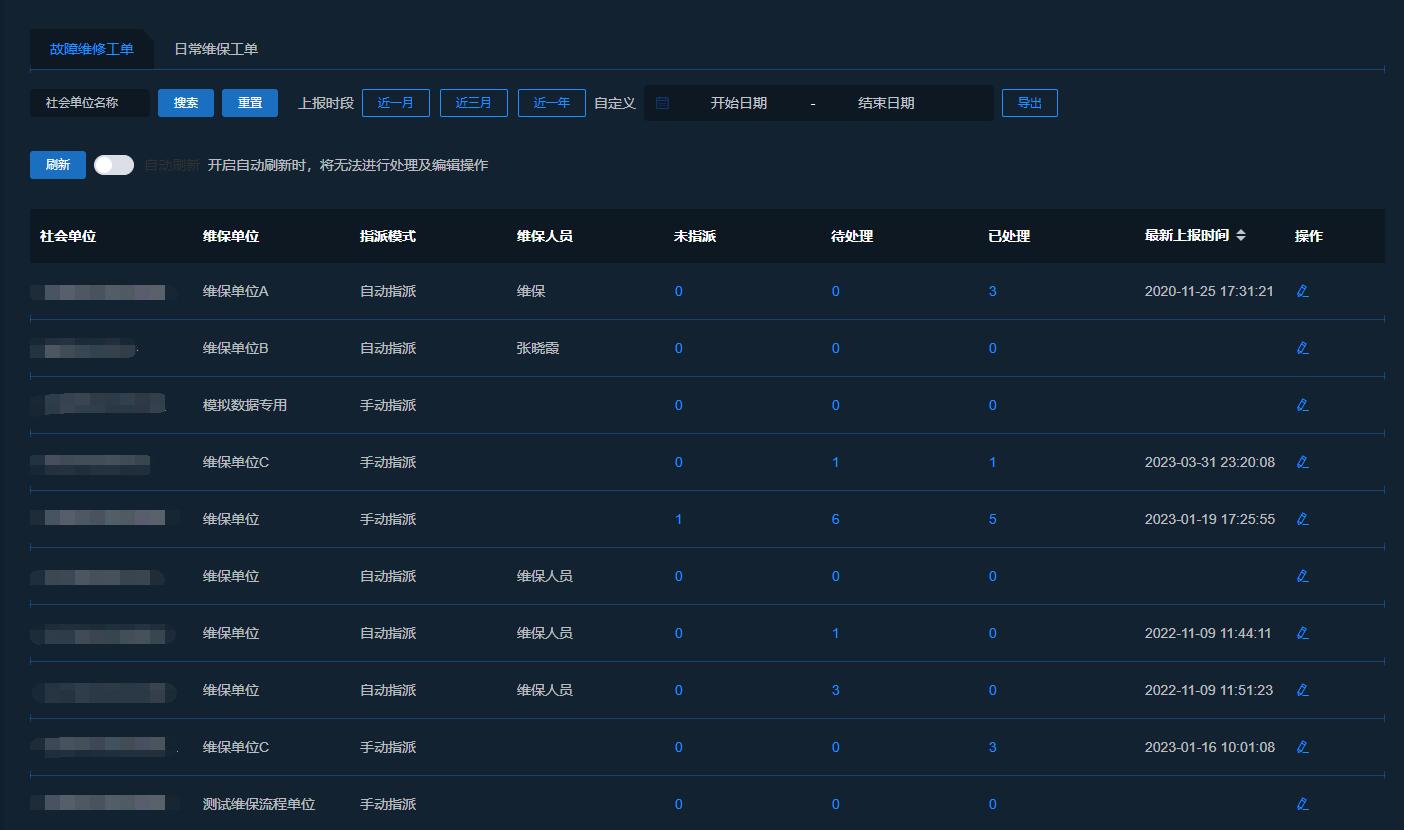The width and height of the screenshot is (1404, 830).
Task: Select timestamp 2022-11-09 11:51:23
Action: [x=1209, y=690]
